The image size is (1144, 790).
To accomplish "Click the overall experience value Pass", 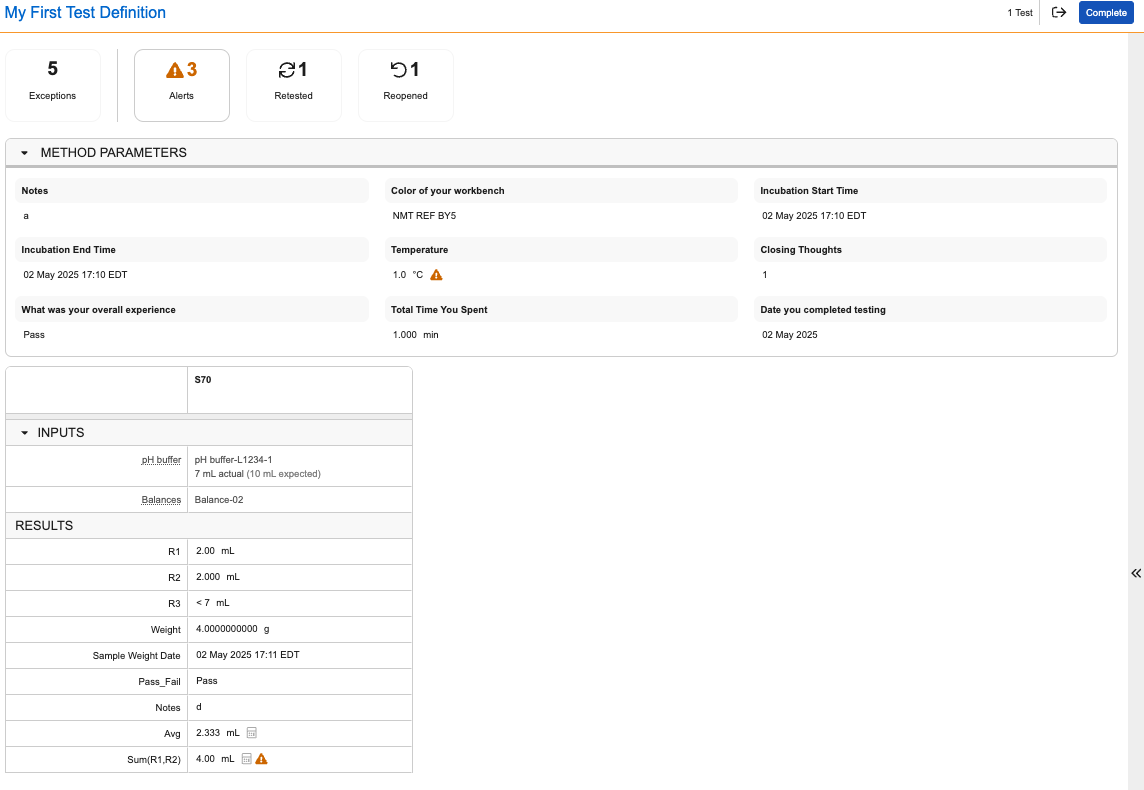I will [x=34, y=335].
